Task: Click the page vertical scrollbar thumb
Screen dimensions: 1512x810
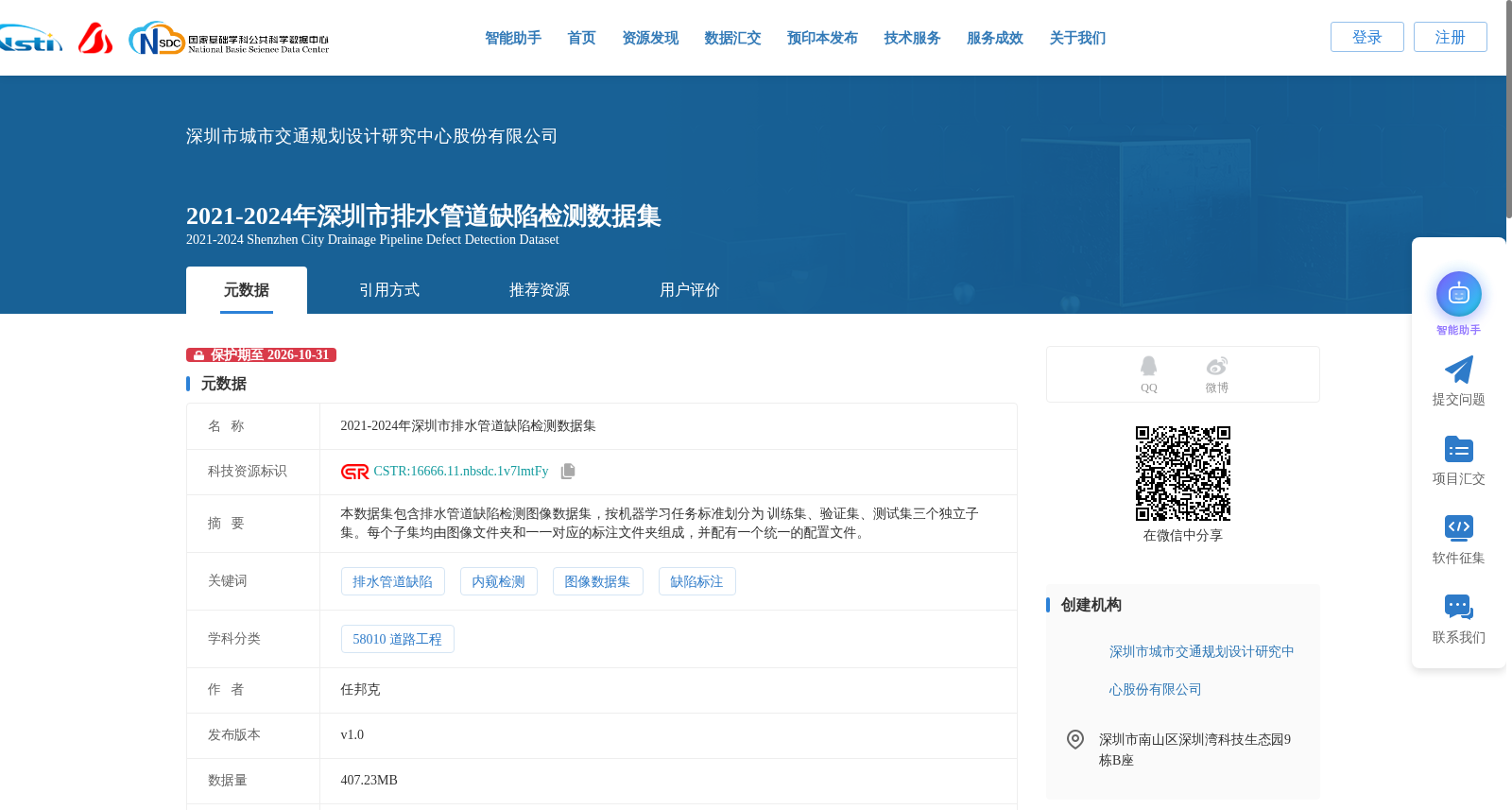Action: (x=1508, y=109)
